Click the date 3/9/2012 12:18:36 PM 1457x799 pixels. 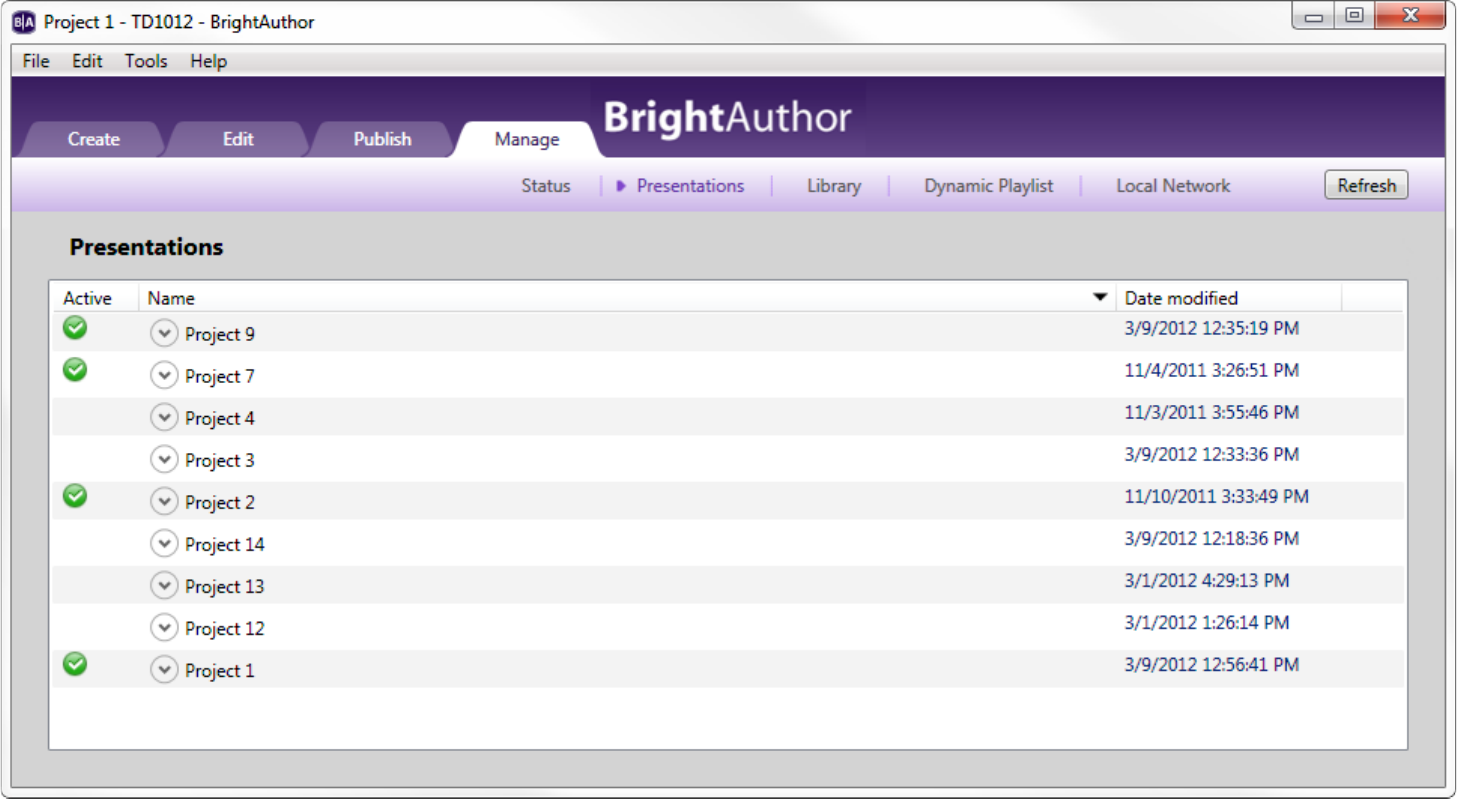pos(1212,538)
